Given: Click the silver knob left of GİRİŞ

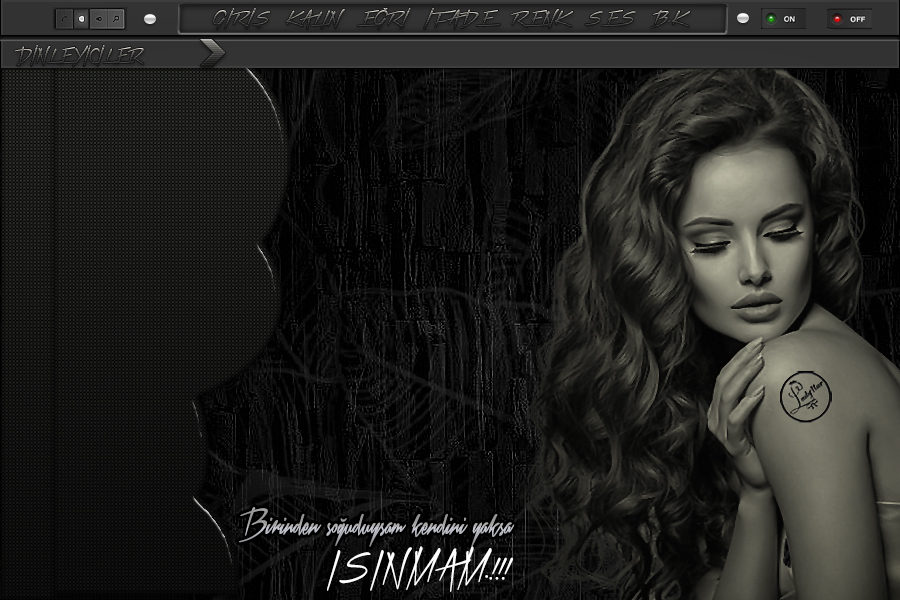Looking at the screenshot, I should tap(150, 19).
